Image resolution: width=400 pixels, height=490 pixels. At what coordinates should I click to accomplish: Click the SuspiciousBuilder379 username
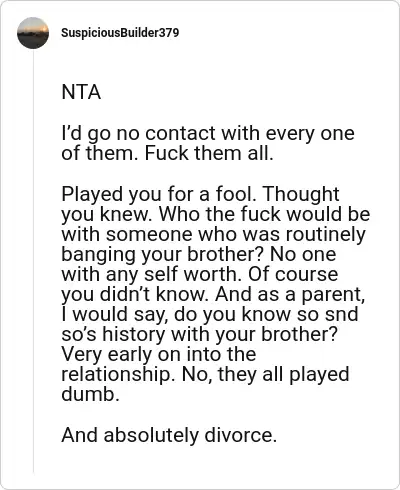coord(120,33)
